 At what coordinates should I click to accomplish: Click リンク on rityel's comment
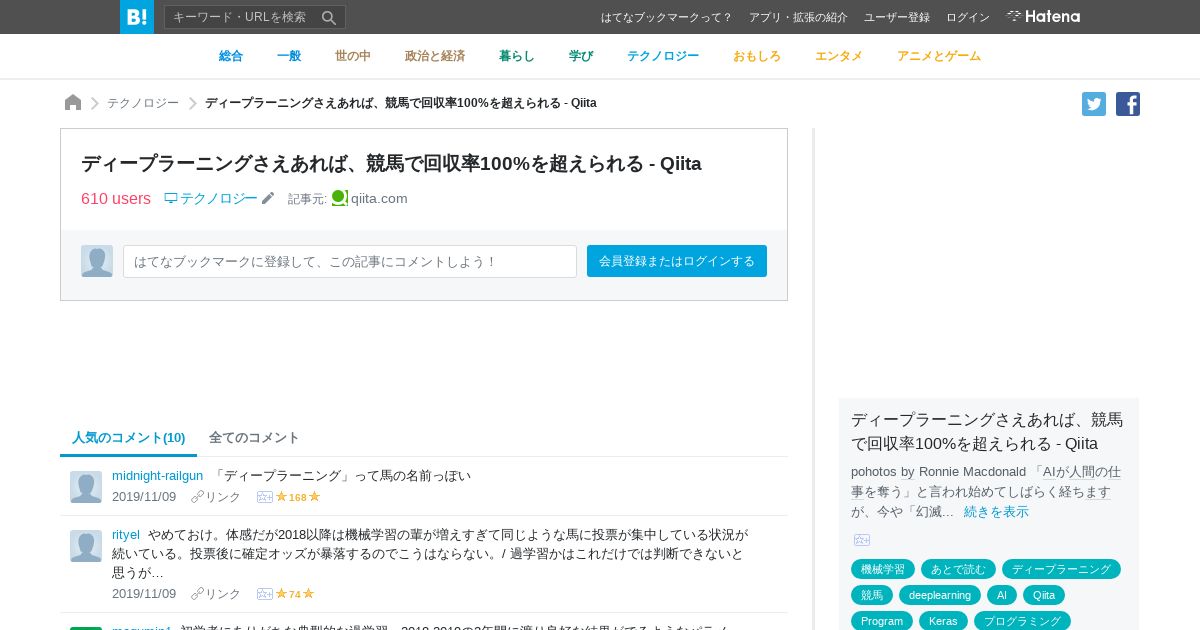click(x=216, y=594)
